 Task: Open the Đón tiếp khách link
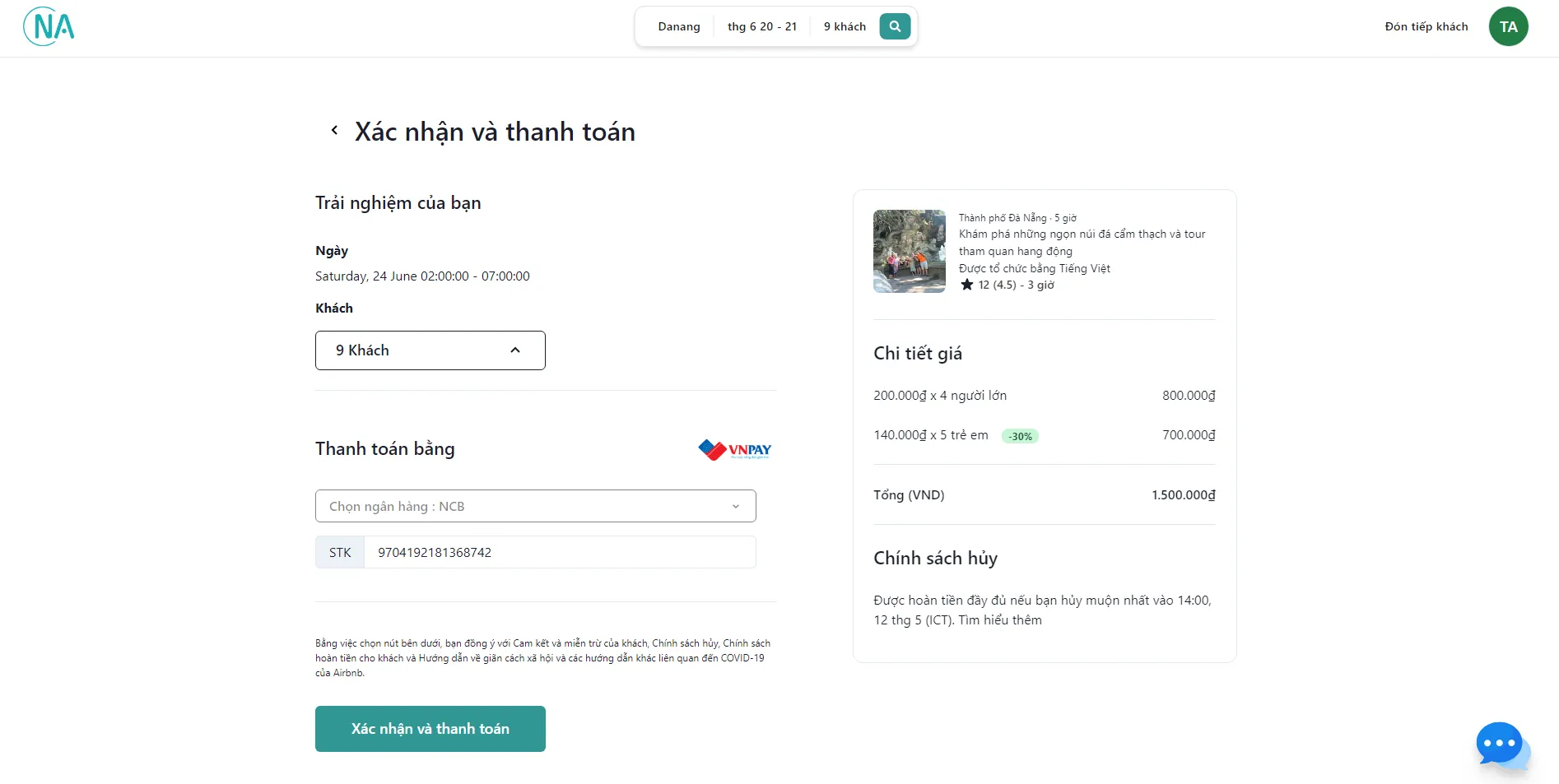tap(1426, 26)
